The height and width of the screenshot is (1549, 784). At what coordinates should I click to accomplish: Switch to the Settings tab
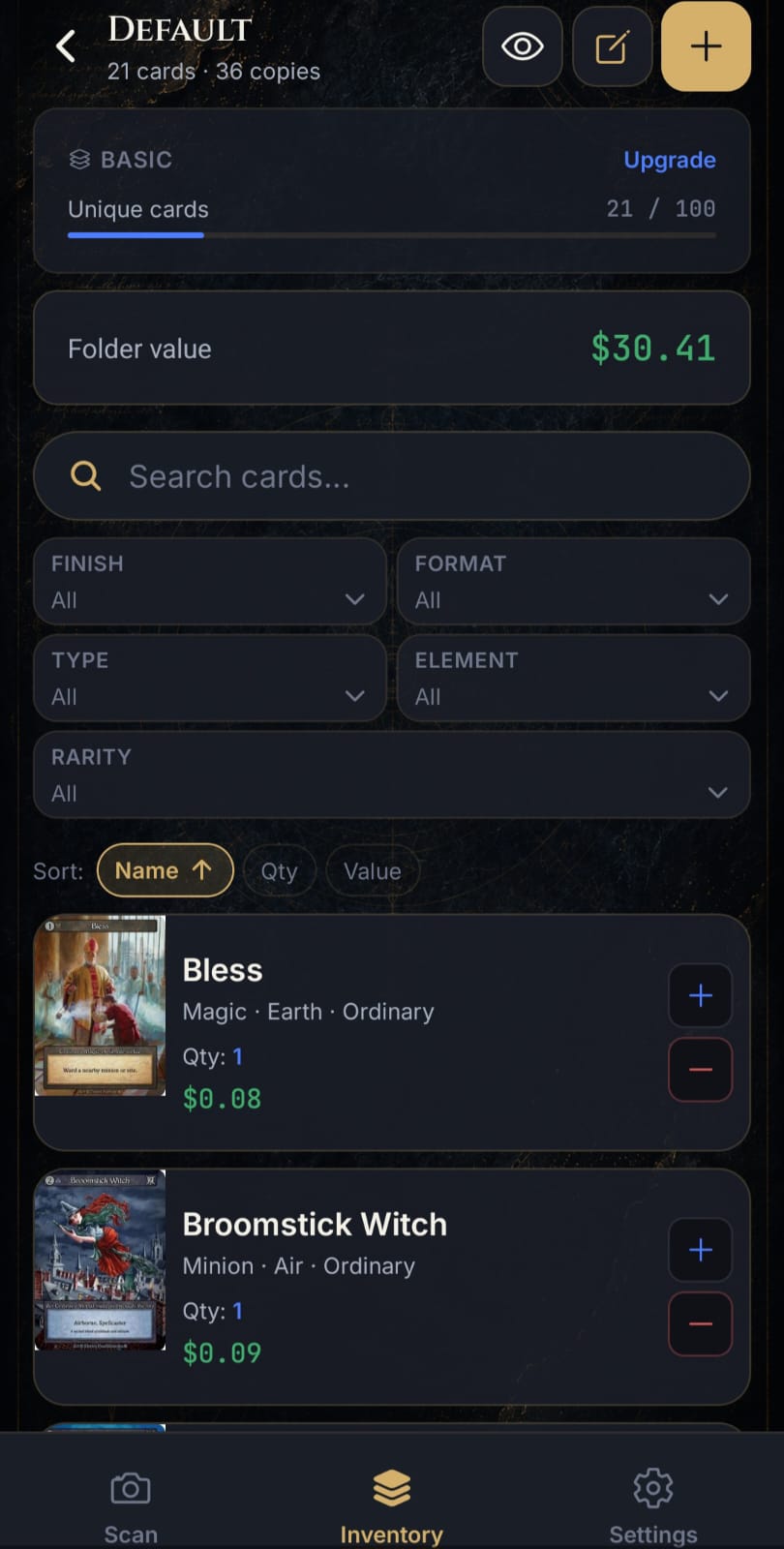[653, 1506]
